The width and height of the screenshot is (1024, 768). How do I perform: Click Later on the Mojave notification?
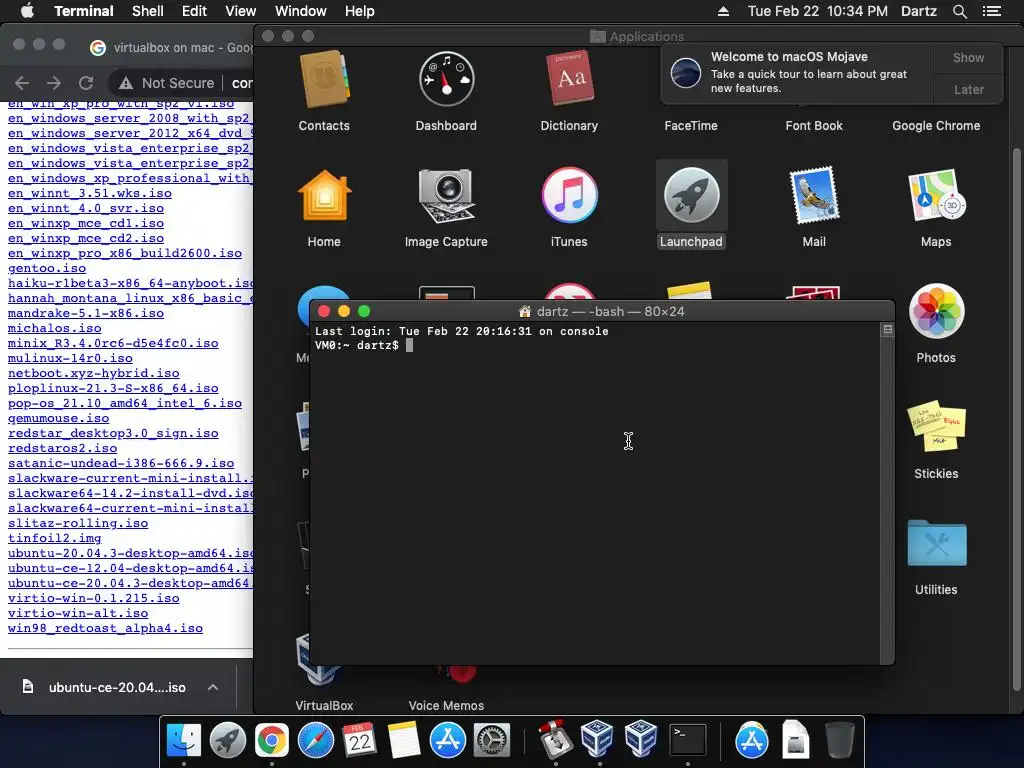tap(968, 89)
